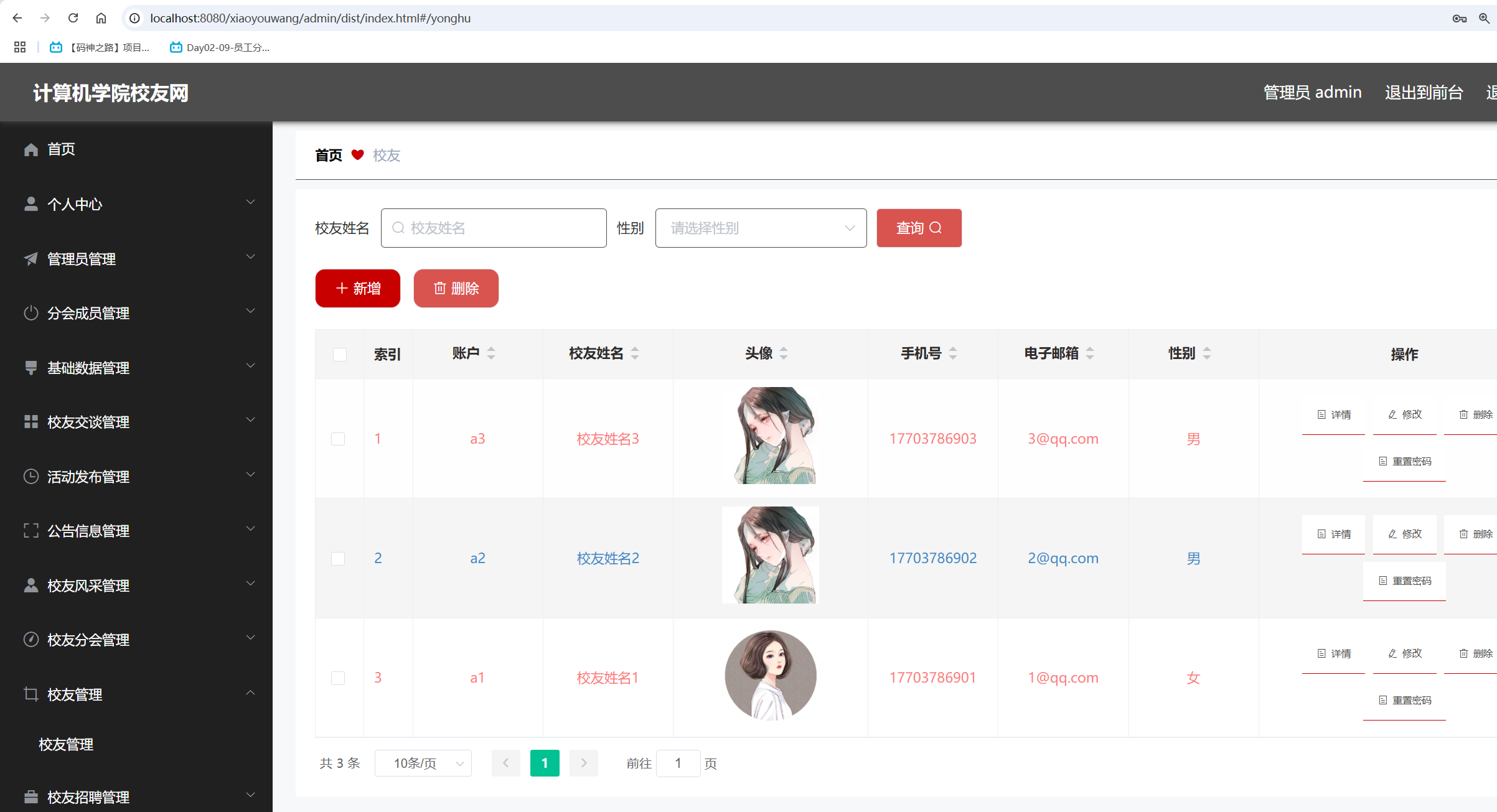
Task: Open the 码神之路 bookmark
Action: 100,47
